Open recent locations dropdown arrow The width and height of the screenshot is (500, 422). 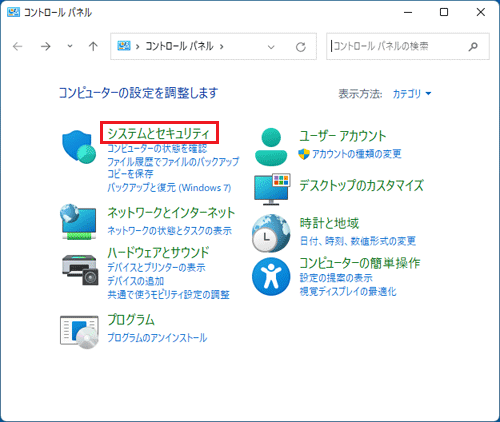pyautogui.click(x=70, y=46)
